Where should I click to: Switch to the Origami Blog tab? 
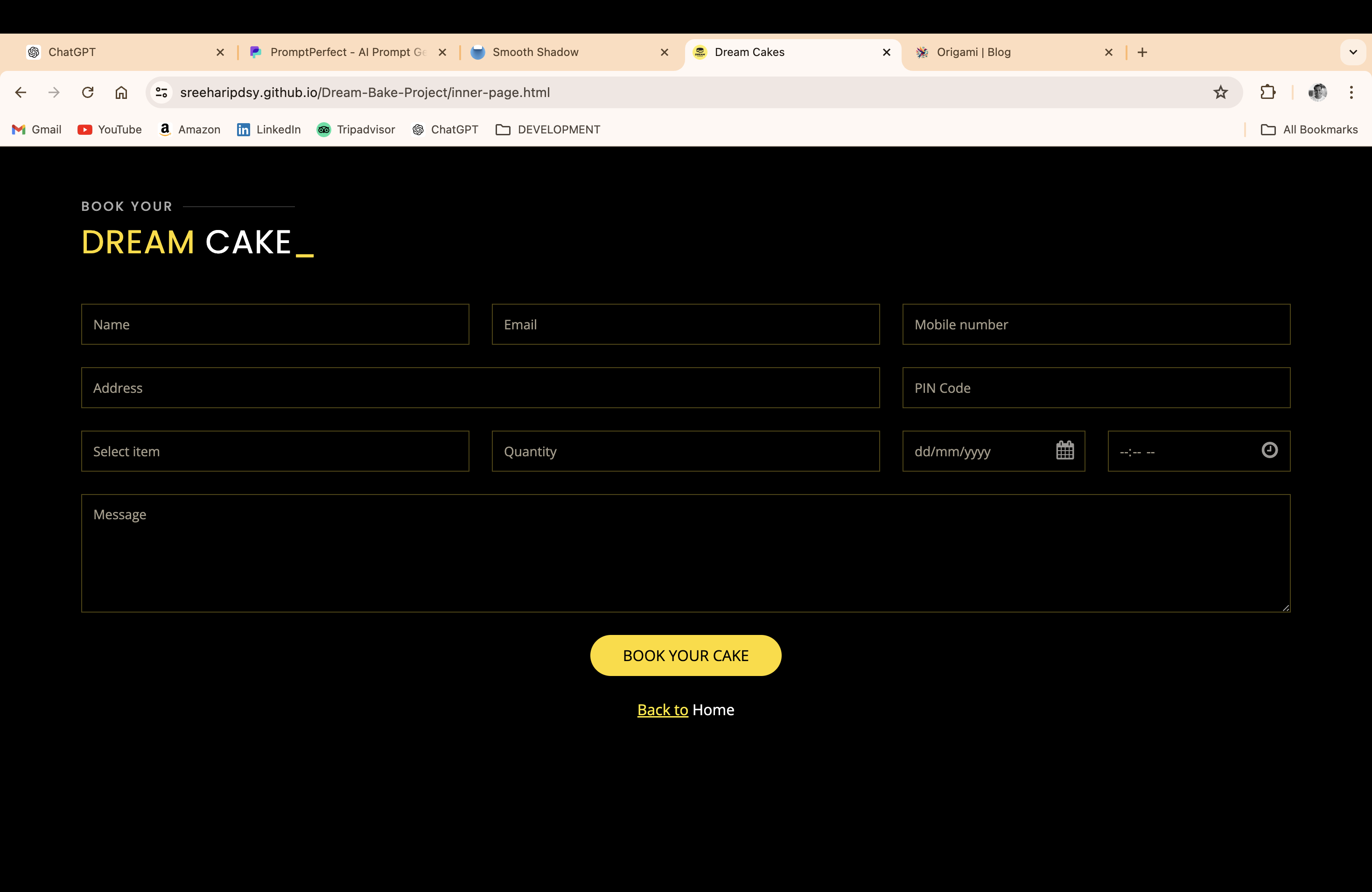973,52
